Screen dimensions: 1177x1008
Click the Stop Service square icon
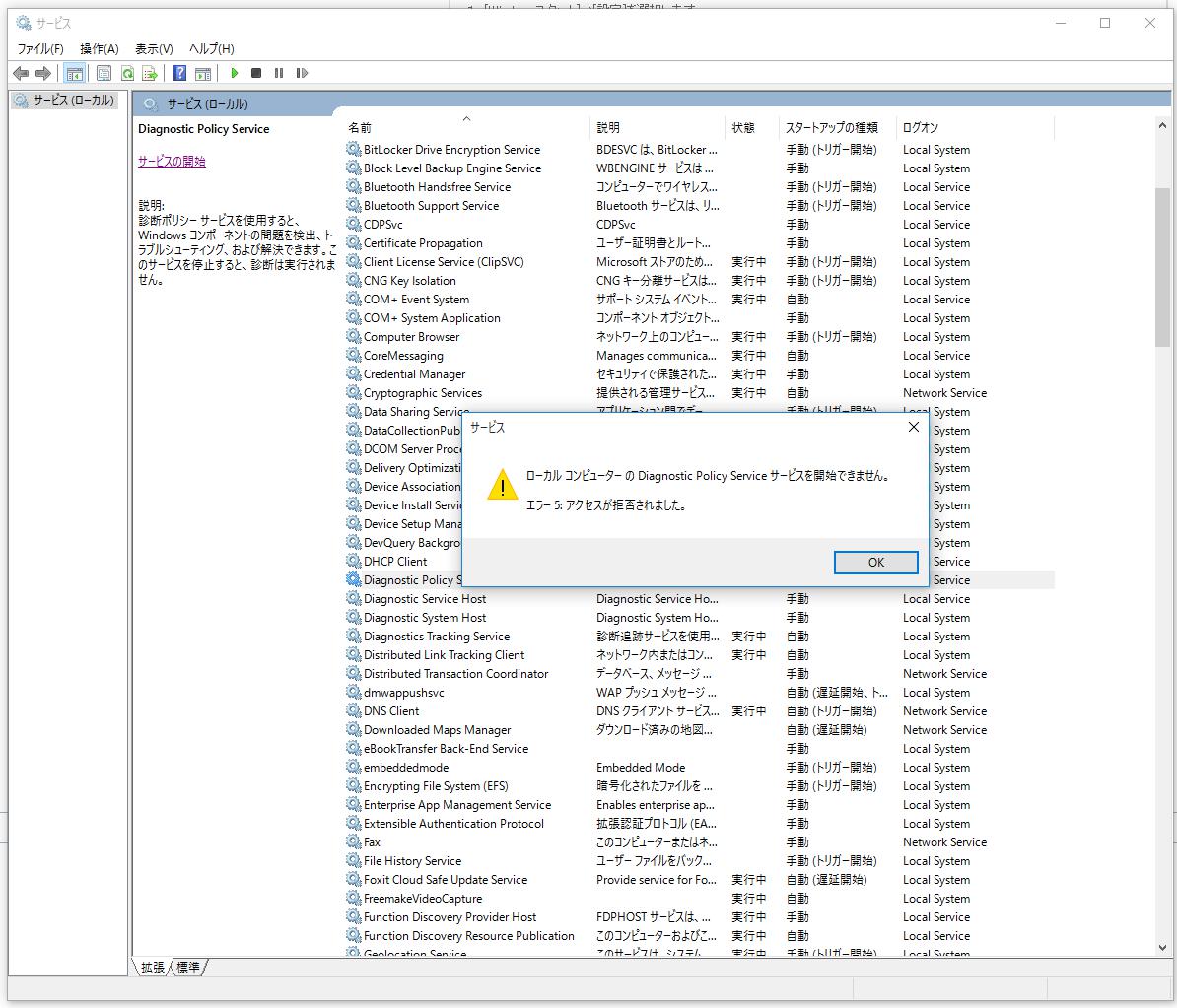click(x=256, y=73)
